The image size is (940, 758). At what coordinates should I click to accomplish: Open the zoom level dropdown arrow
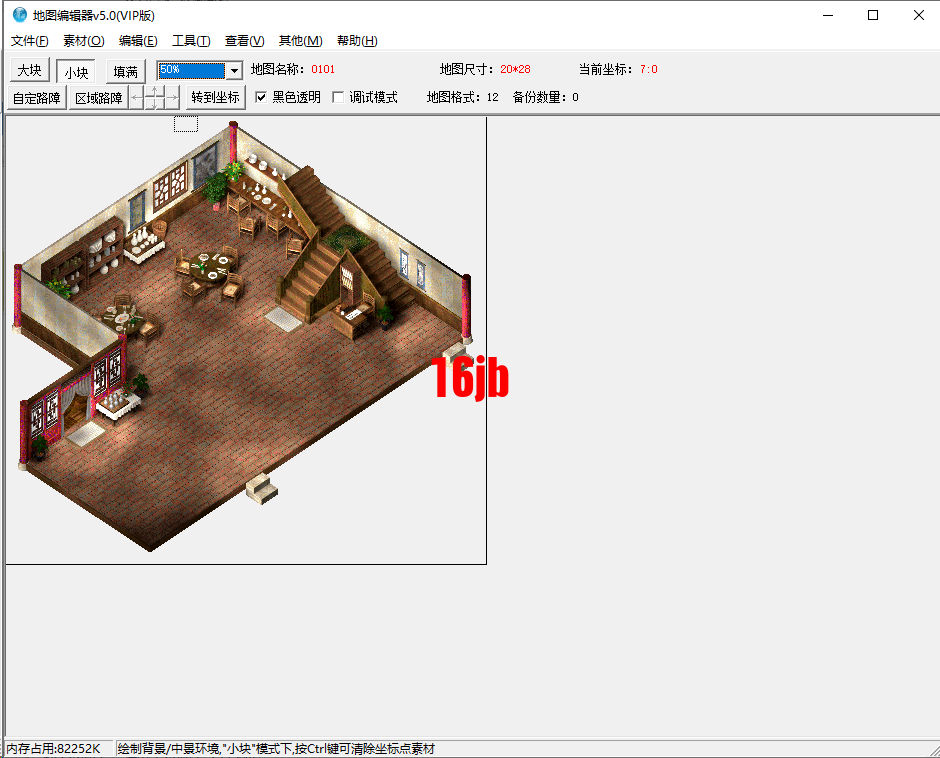232,71
